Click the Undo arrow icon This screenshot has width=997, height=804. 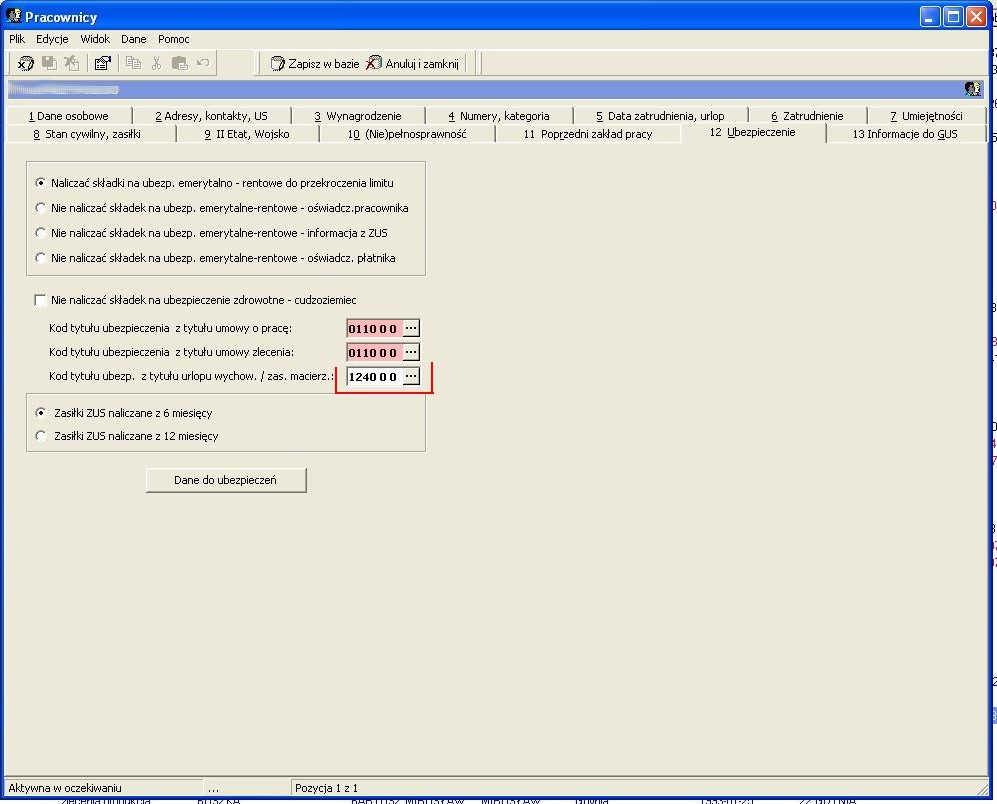203,62
